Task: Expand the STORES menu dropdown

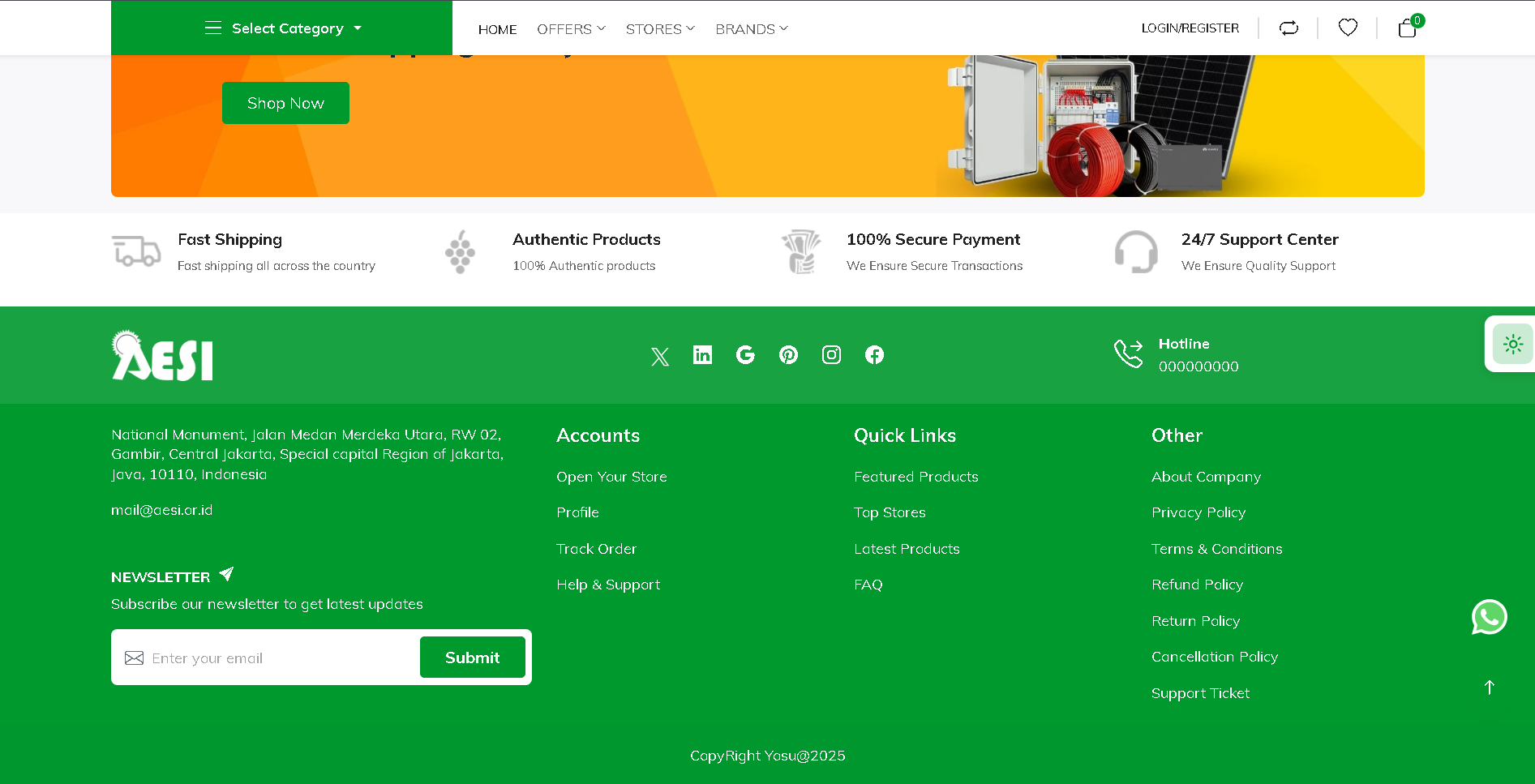Action: click(x=660, y=29)
